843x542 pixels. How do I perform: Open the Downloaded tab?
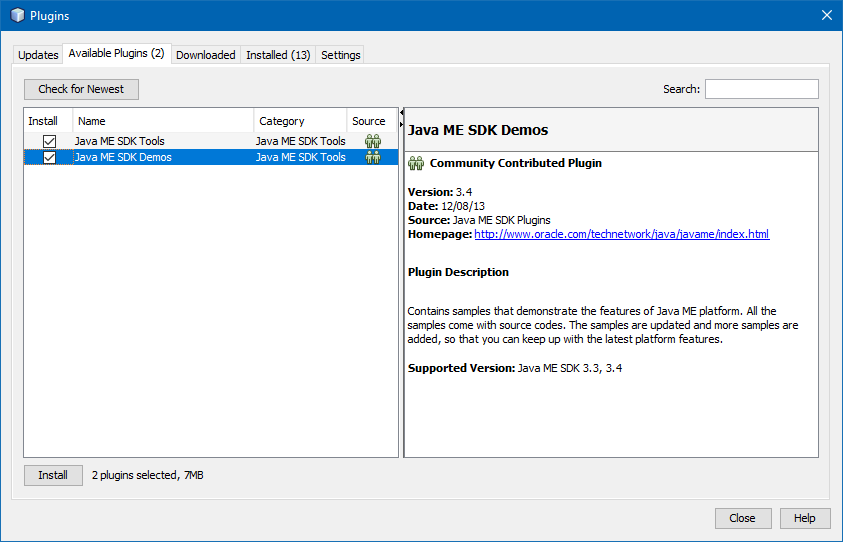pyautogui.click(x=205, y=55)
